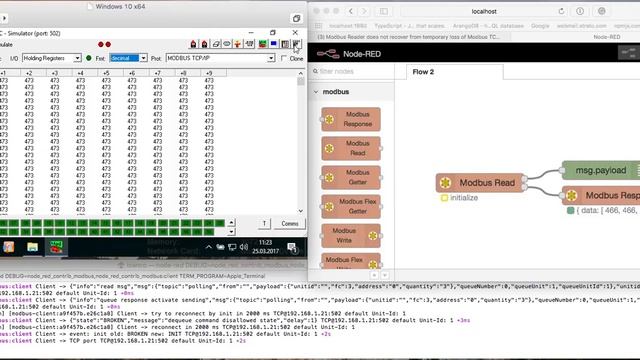640x360 pixels.
Task: Click the T button beside Comms
Action: [x=264, y=224]
